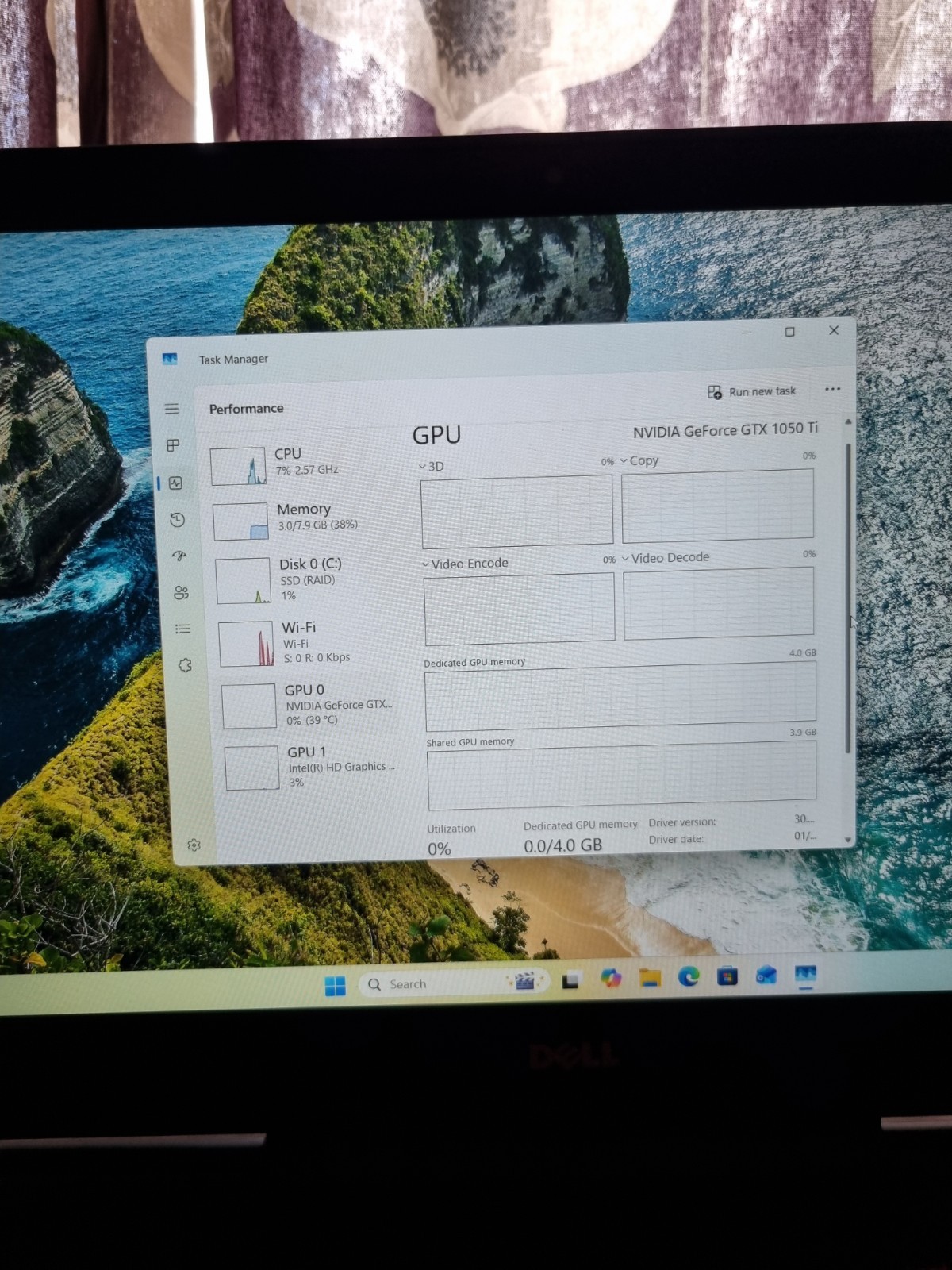Open the 3D engine graph dropdown
Viewport: 952px width, 1270px height.
[x=432, y=466]
